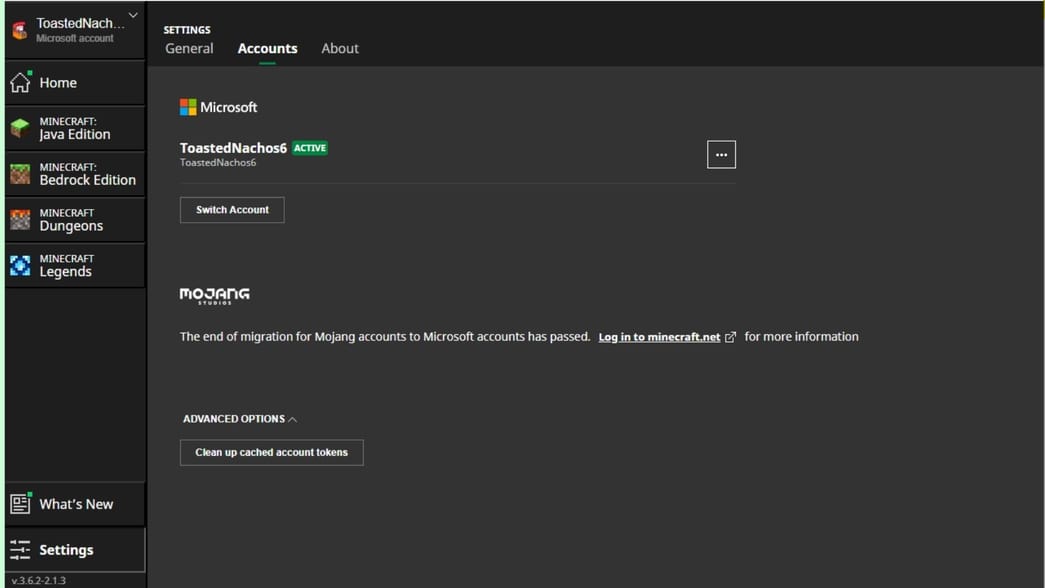Click the launcher version number at bottom left

click(37, 578)
